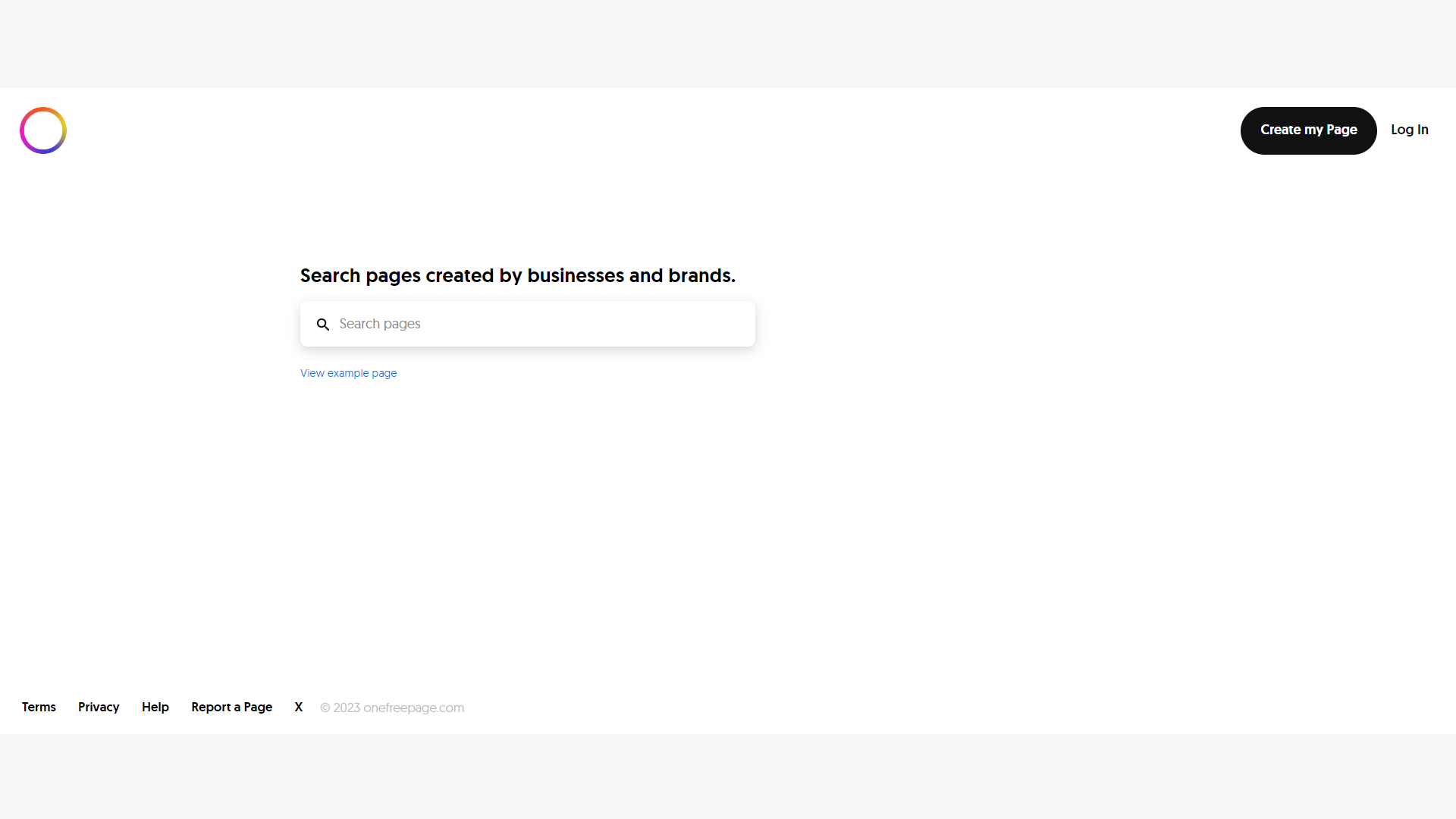Screen dimensions: 1456x819
Task: Click the "© 2023 onefreepage.com" copyright text
Action: tap(392, 708)
